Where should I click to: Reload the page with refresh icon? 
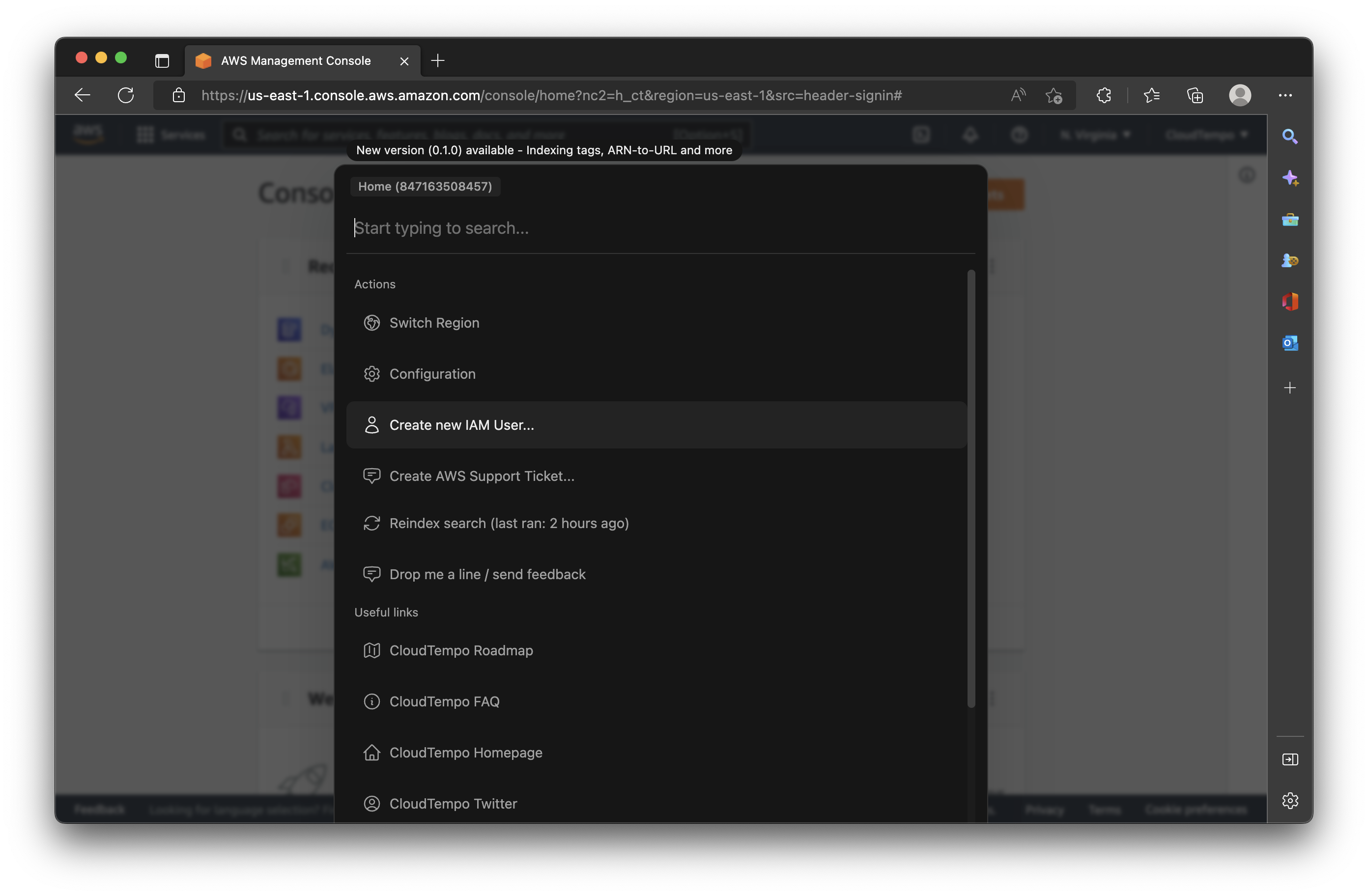coord(126,95)
